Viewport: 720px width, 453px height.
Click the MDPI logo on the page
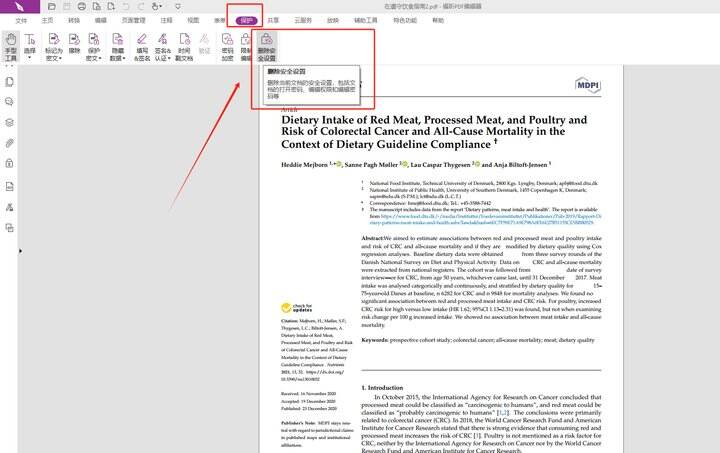[x=588, y=85]
